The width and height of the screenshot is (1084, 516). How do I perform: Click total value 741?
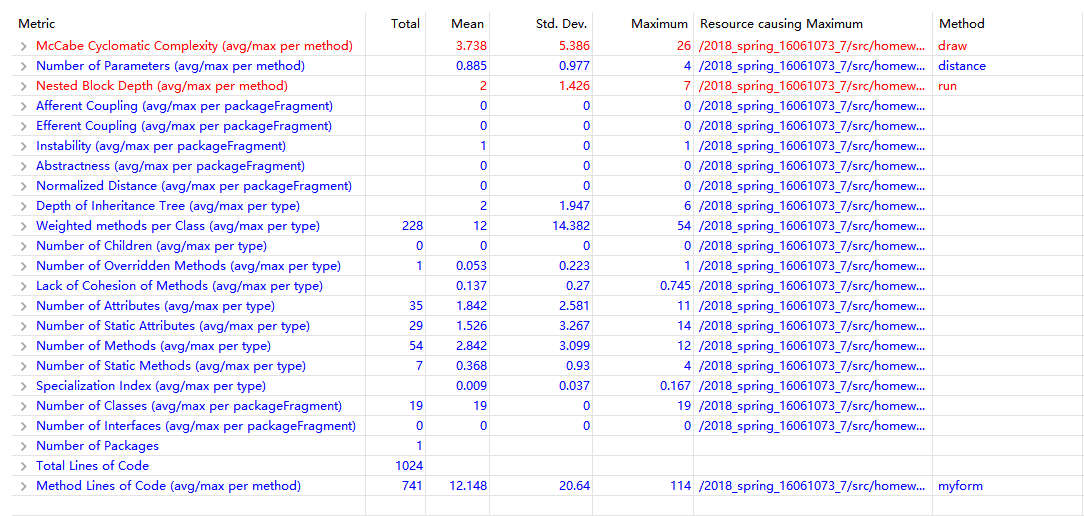(413, 486)
